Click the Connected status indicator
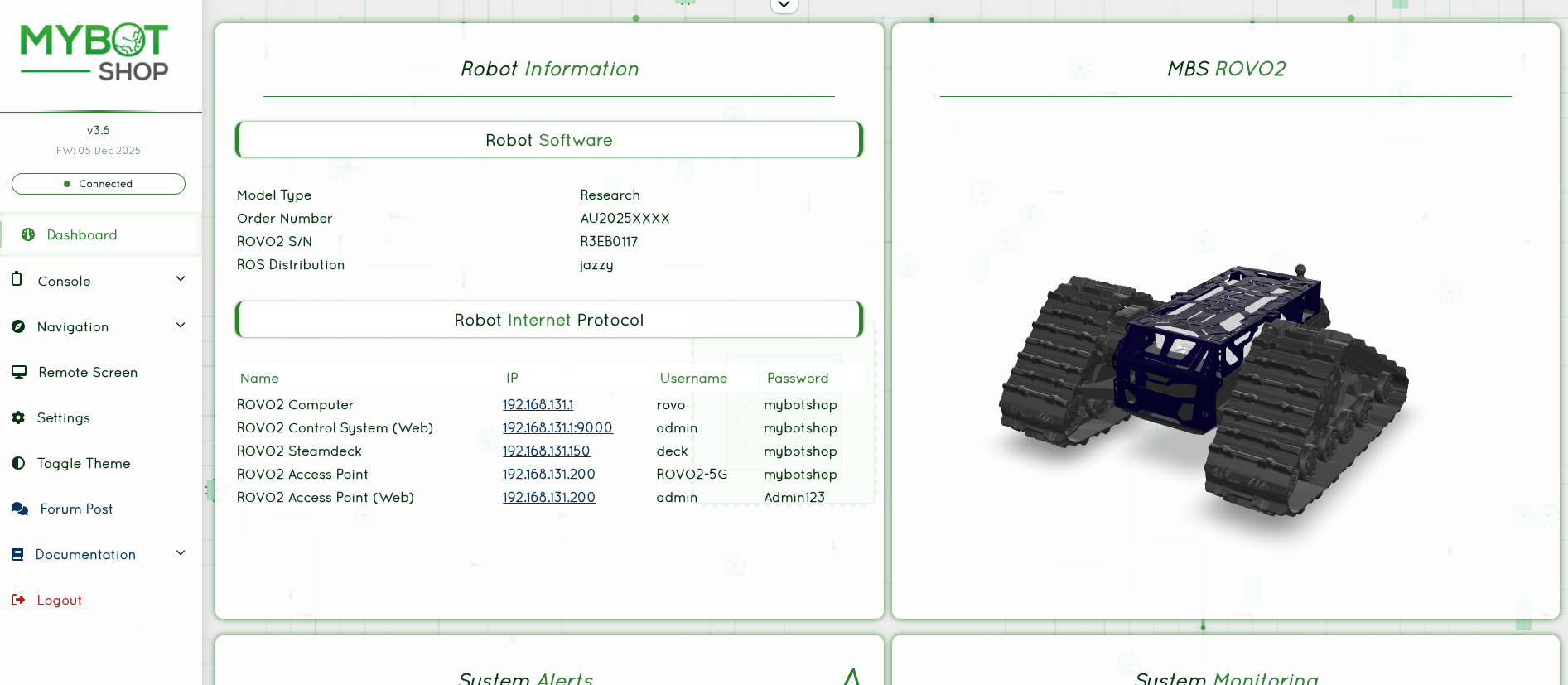This screenshot has width=1568, height=685. click(99, 184)
